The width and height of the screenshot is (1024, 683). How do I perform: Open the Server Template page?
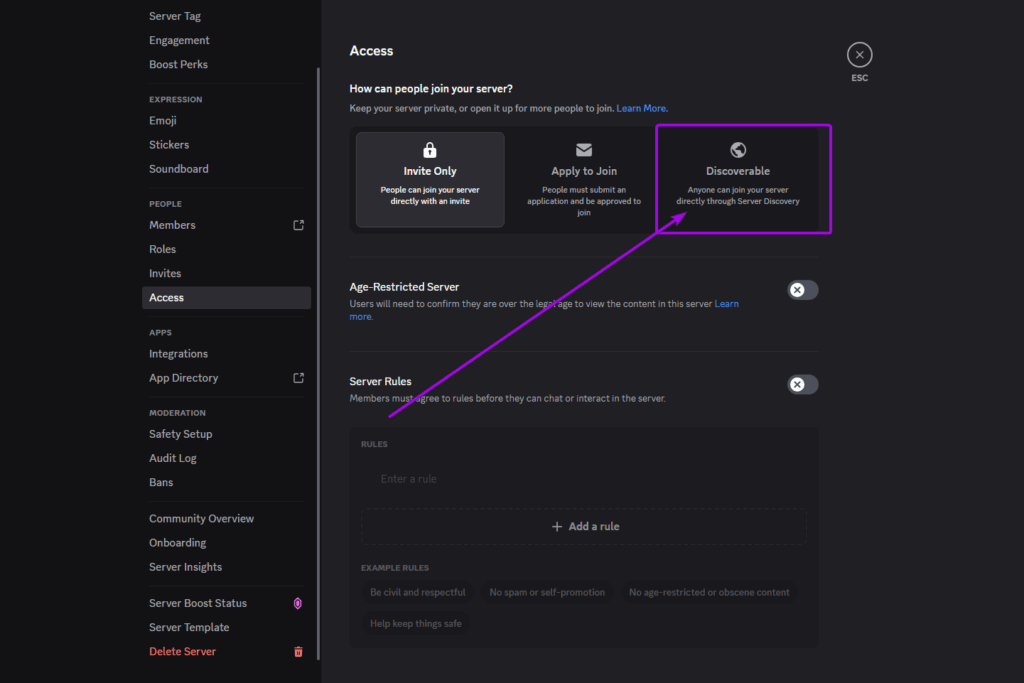[x=189, y=627]
